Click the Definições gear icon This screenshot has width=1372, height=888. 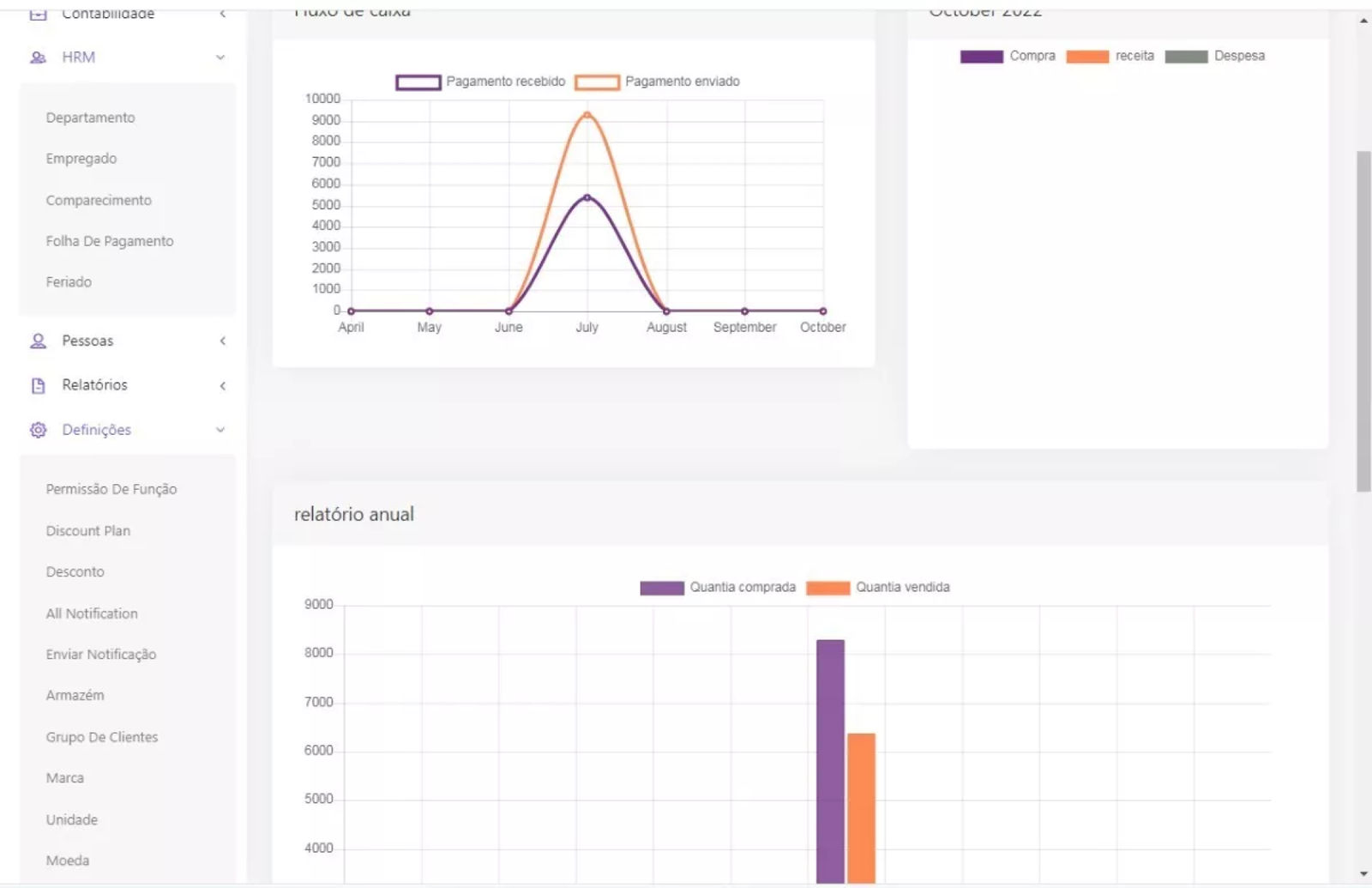[x=38, y=430]
